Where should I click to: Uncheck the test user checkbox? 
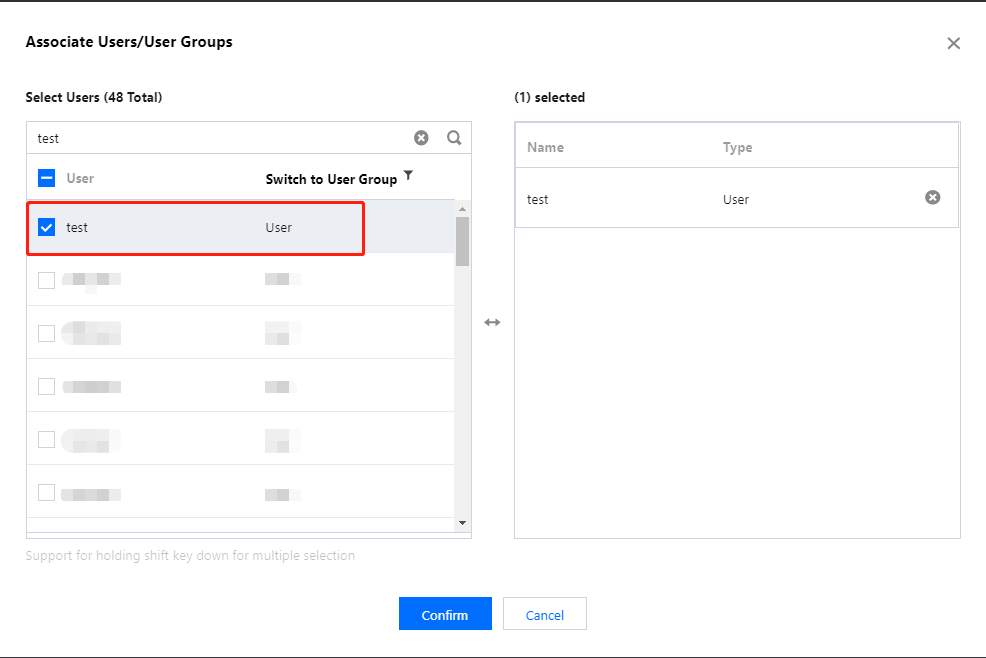point(47,227)
